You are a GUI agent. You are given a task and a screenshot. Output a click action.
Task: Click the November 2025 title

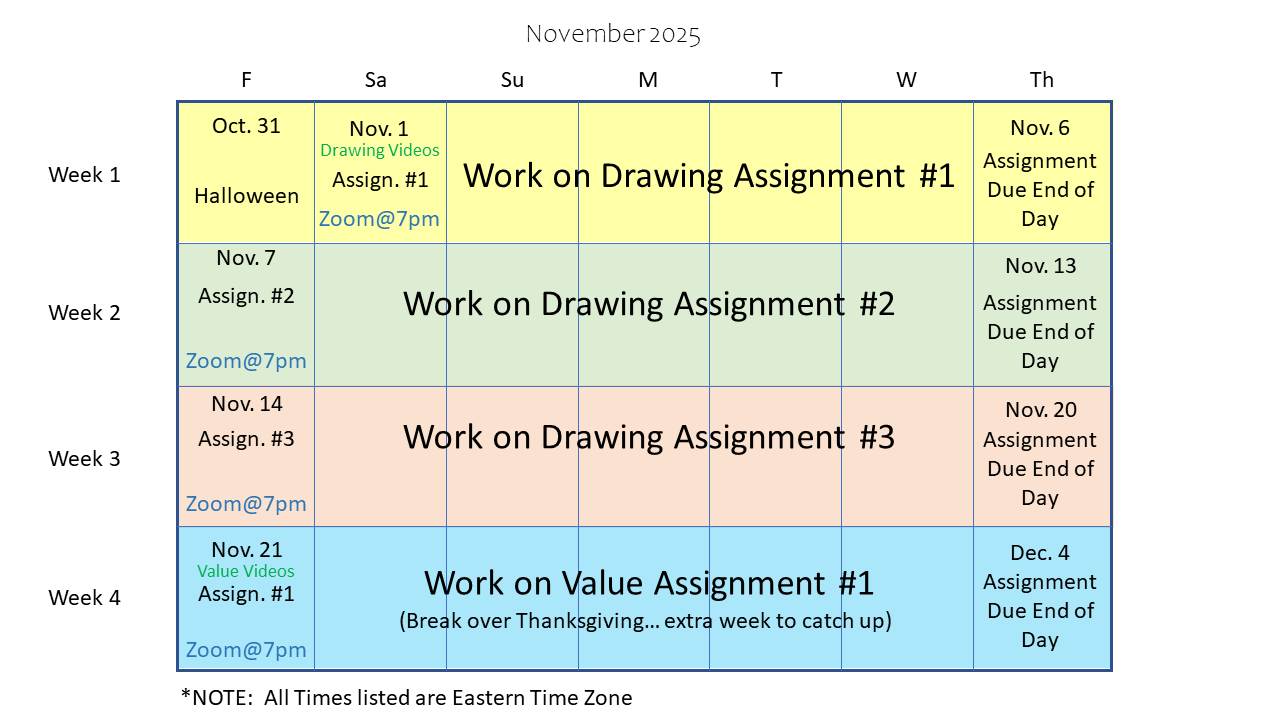coord(613,35)
